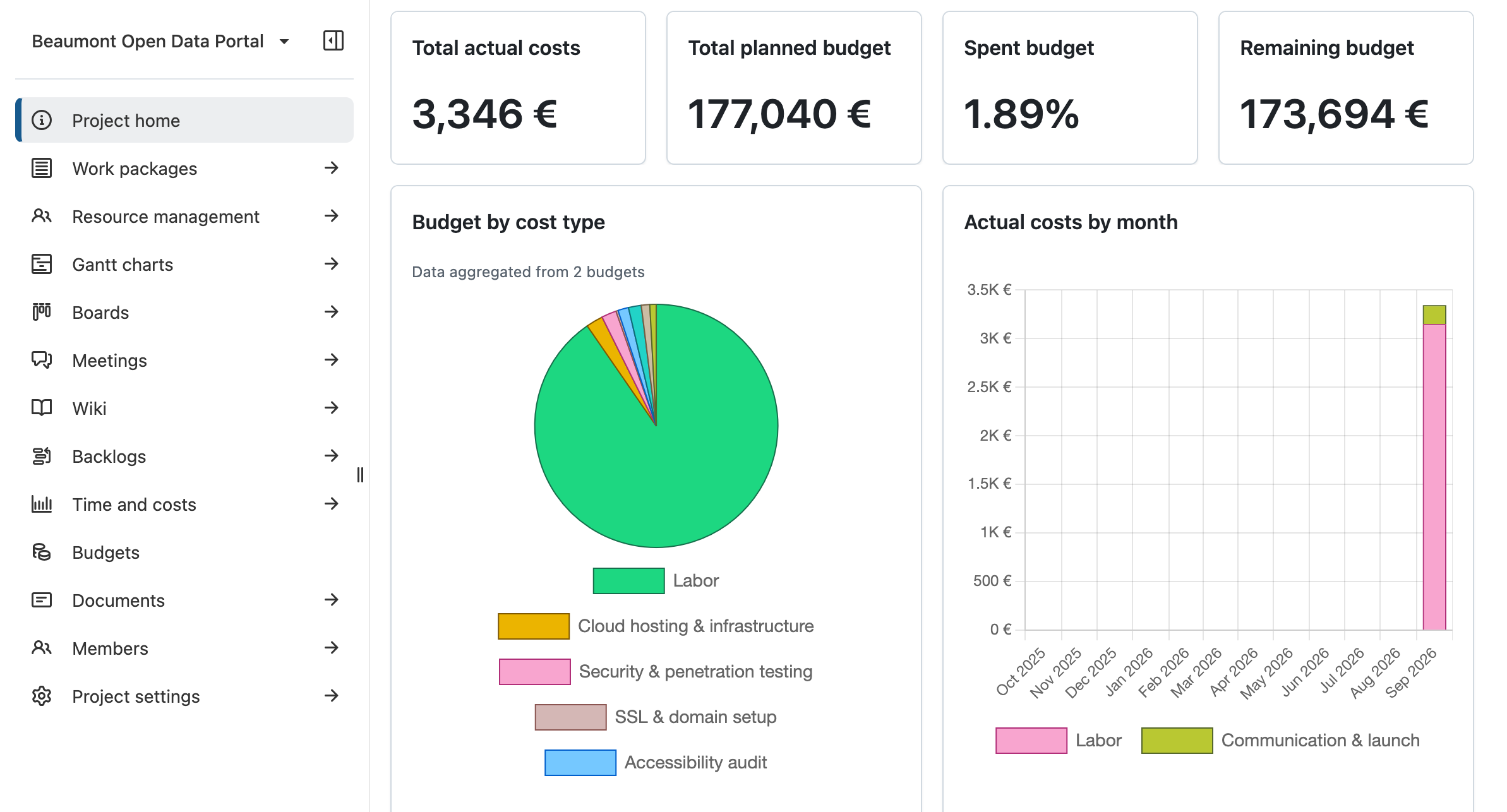The height and width of the screenshot is (812, 1507).
Task: Click the Project settings gear icon
Action: pos(42,696)
